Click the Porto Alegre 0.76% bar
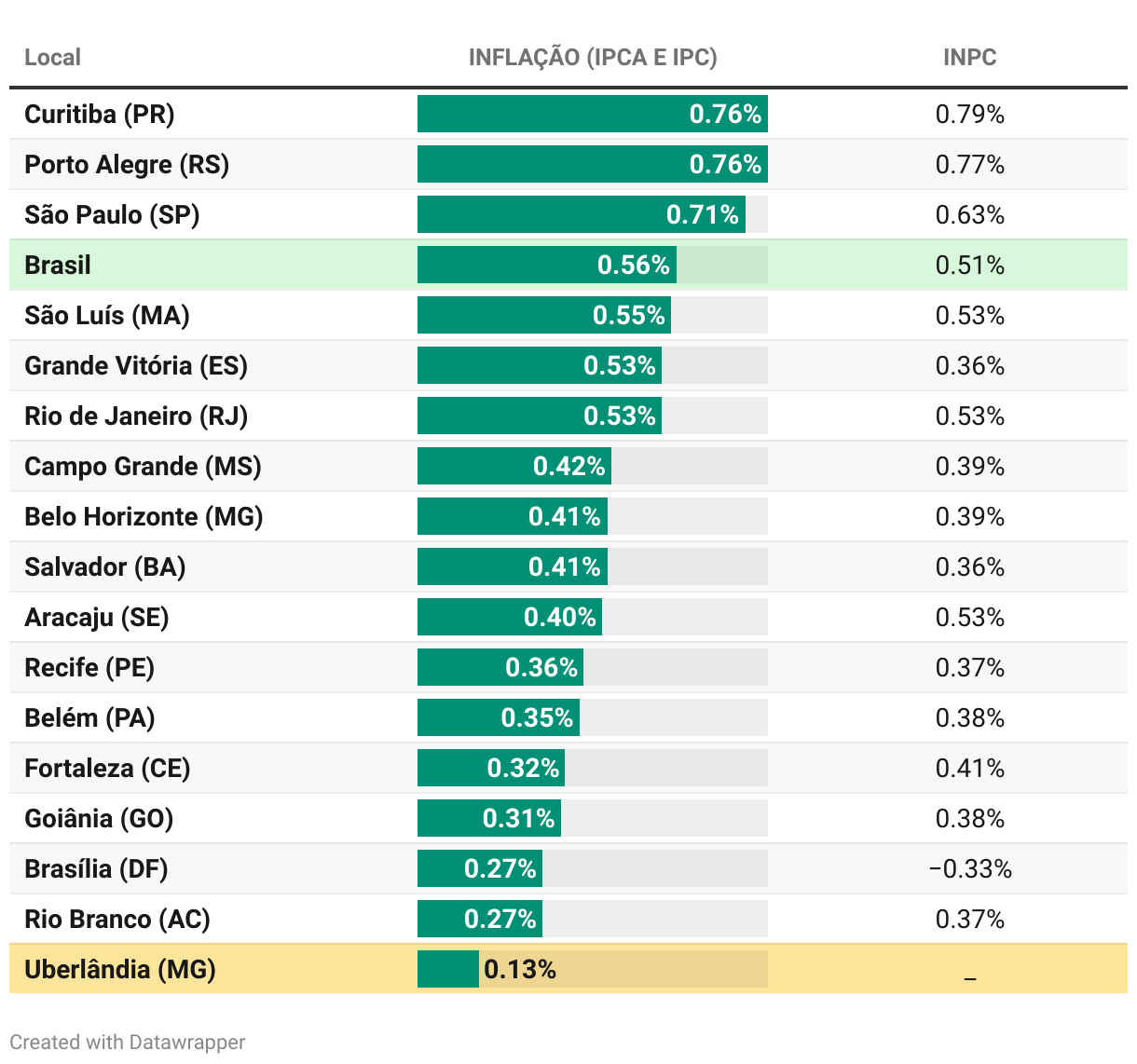This screenshot has height=1064, width=1137. (x=592, y=165)
